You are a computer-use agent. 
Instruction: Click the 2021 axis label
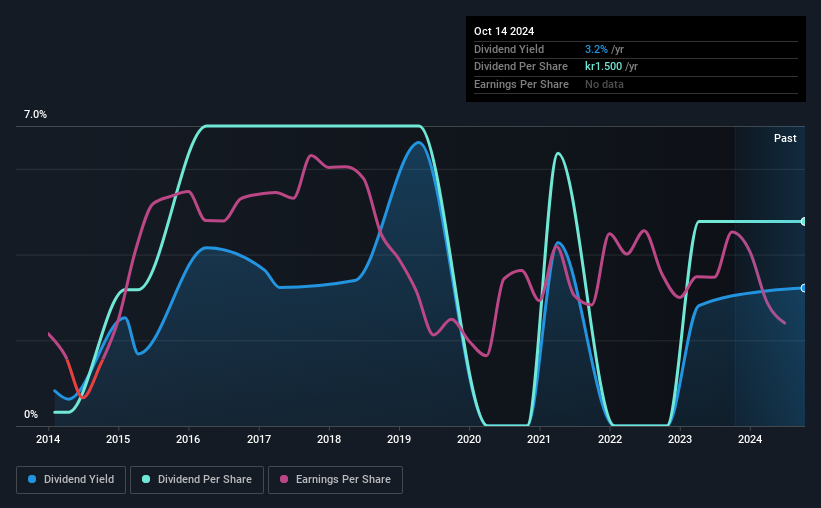(539, 439)
